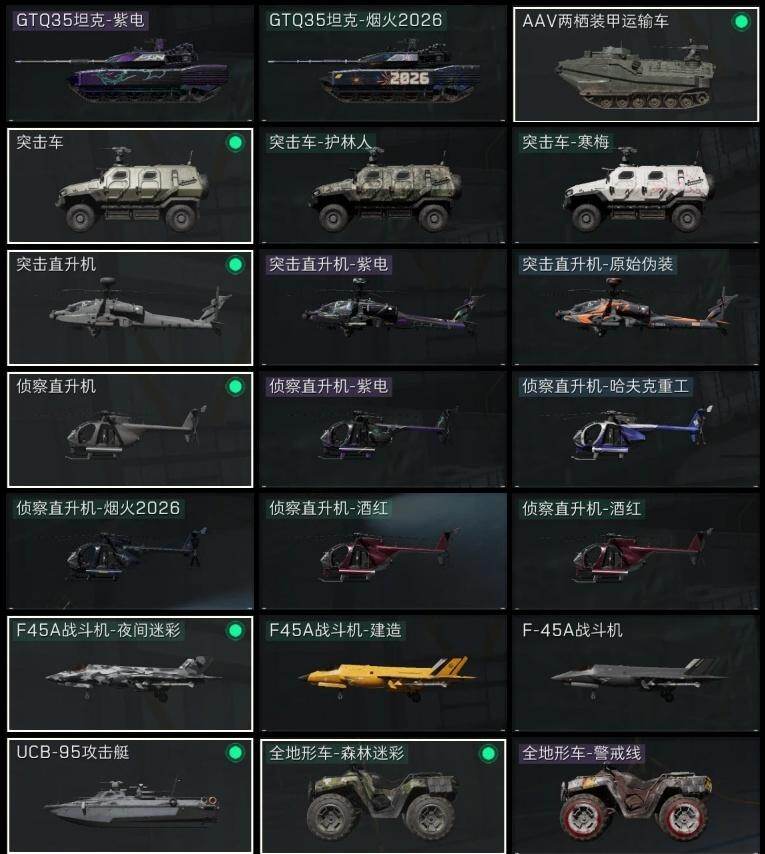Select the 突击直升机-原始伪装 orange helicopter skin
The height and width of the screenshot is (854, 765).
coord(636,308)
